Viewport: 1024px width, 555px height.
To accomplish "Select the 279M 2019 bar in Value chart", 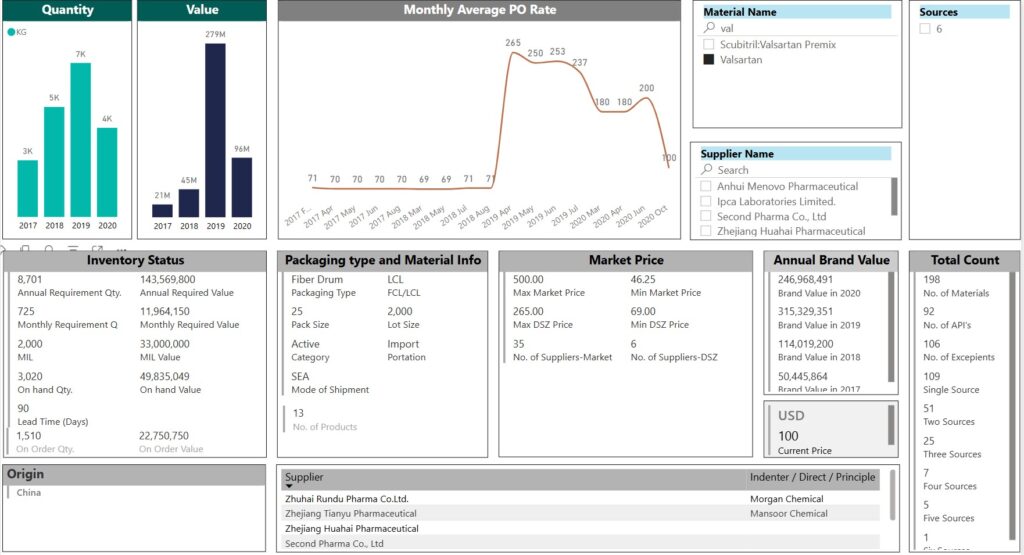I will 215,130.
